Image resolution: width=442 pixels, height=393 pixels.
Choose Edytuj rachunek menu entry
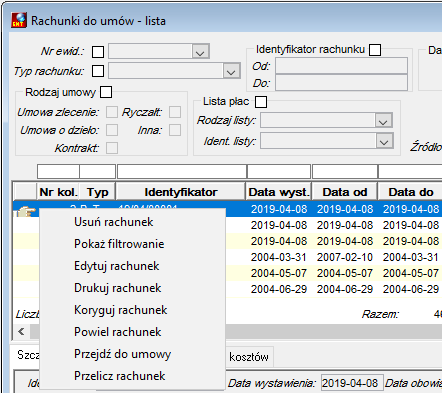click(x=117, y=266)
